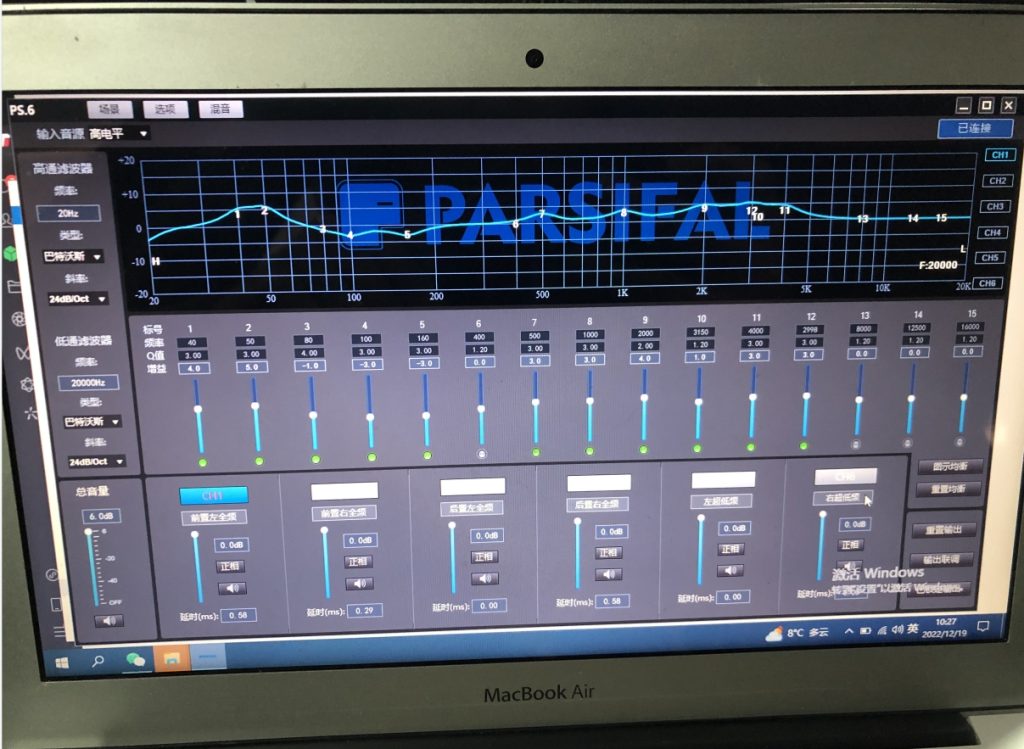The width and height of the screenshot is (1024, 749).
Task: Click the 已连接 connection button
Action: pyautogui.click(x=975, y=129)
